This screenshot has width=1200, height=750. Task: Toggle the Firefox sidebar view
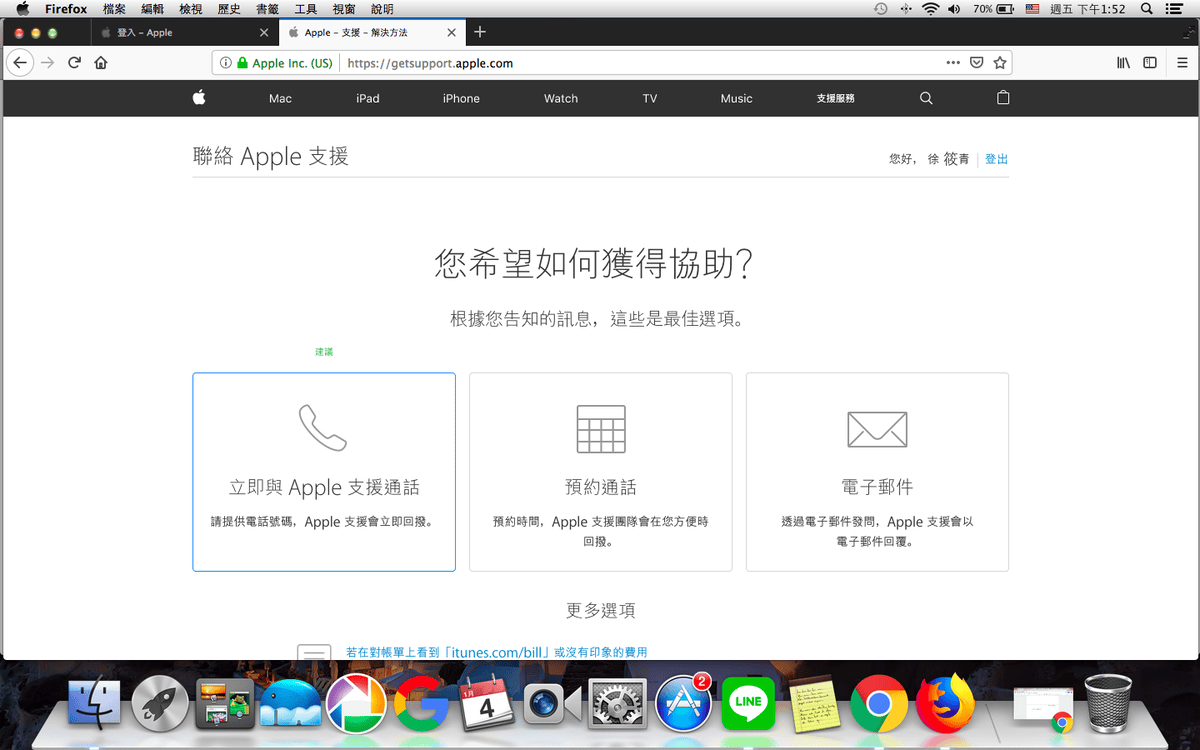(x=1150, y=63)
